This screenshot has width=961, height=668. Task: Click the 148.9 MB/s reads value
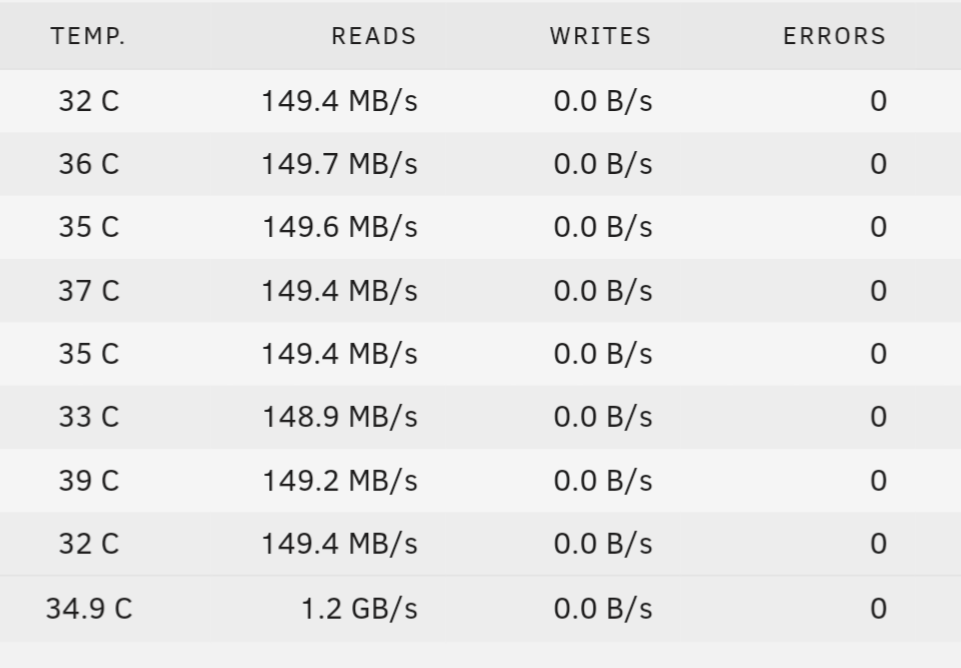tap(340, 417)
